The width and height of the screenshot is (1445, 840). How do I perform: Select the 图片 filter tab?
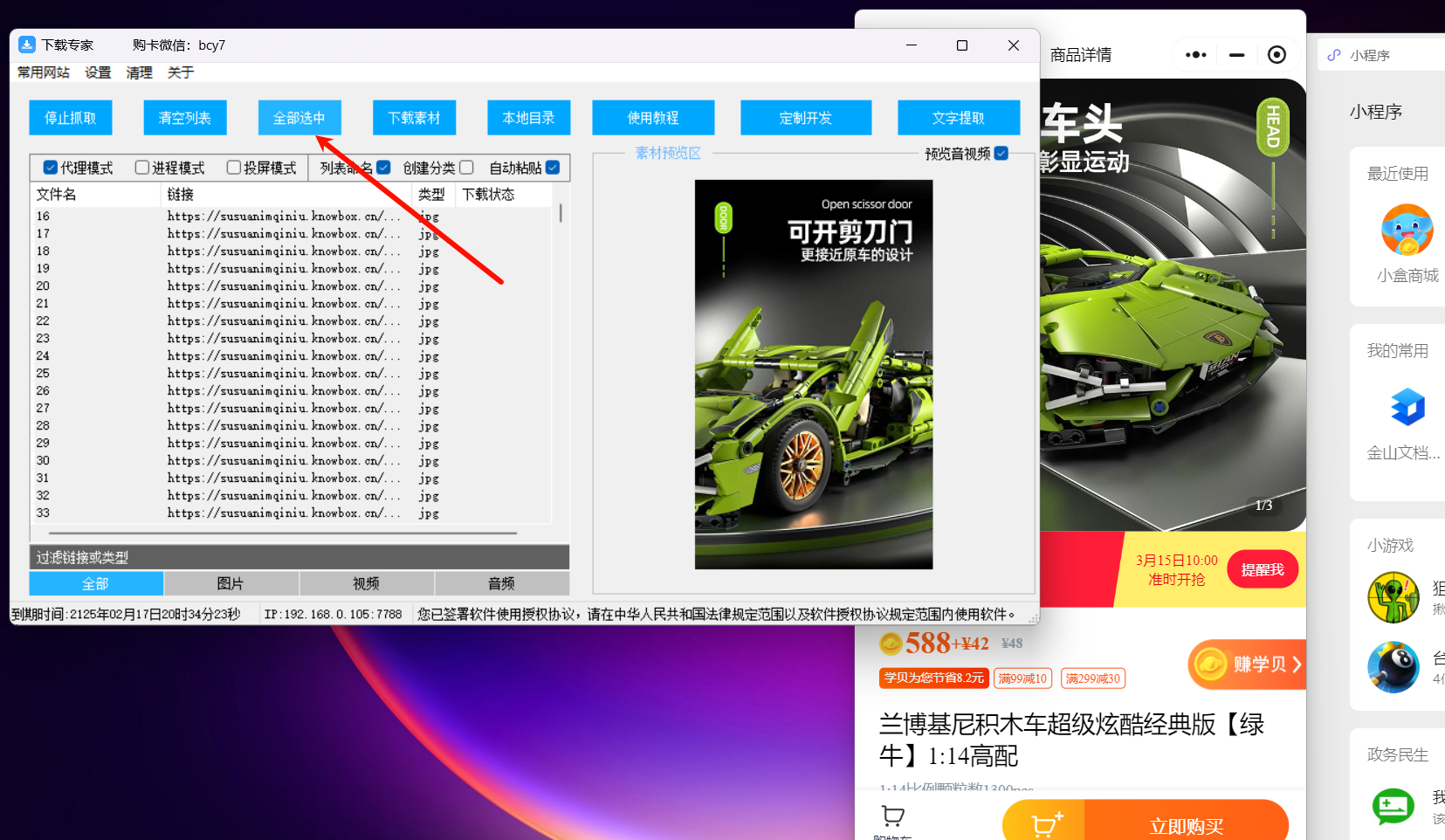tap(231, 583)
